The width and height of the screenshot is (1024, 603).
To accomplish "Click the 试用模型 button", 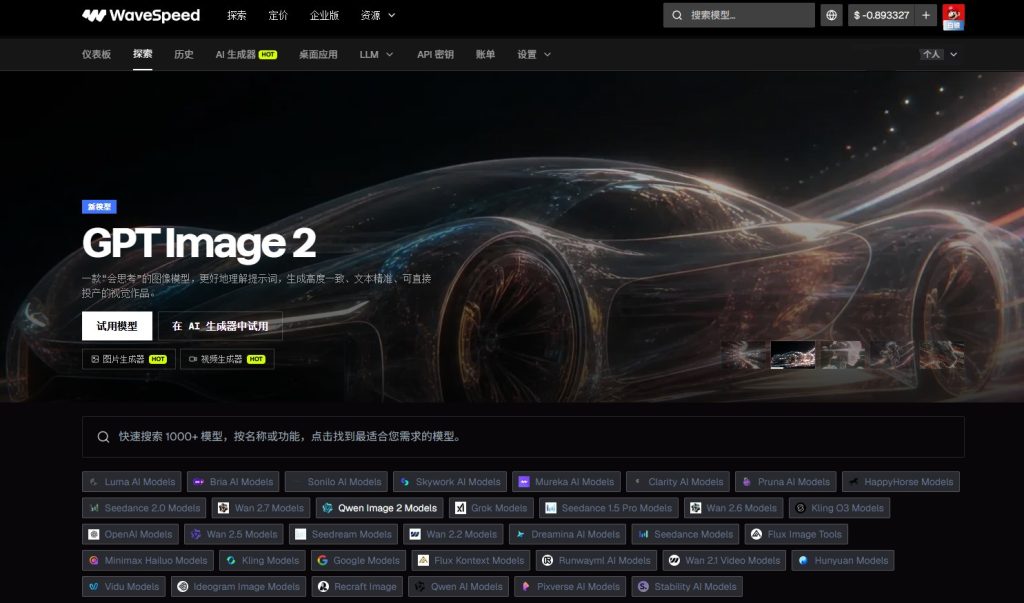I will coord(117,325).
